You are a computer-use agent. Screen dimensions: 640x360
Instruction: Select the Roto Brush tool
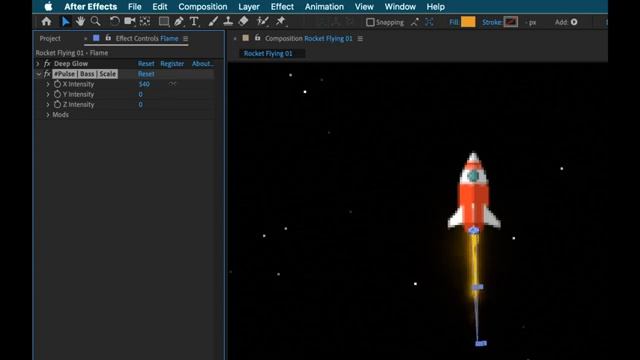262,22
